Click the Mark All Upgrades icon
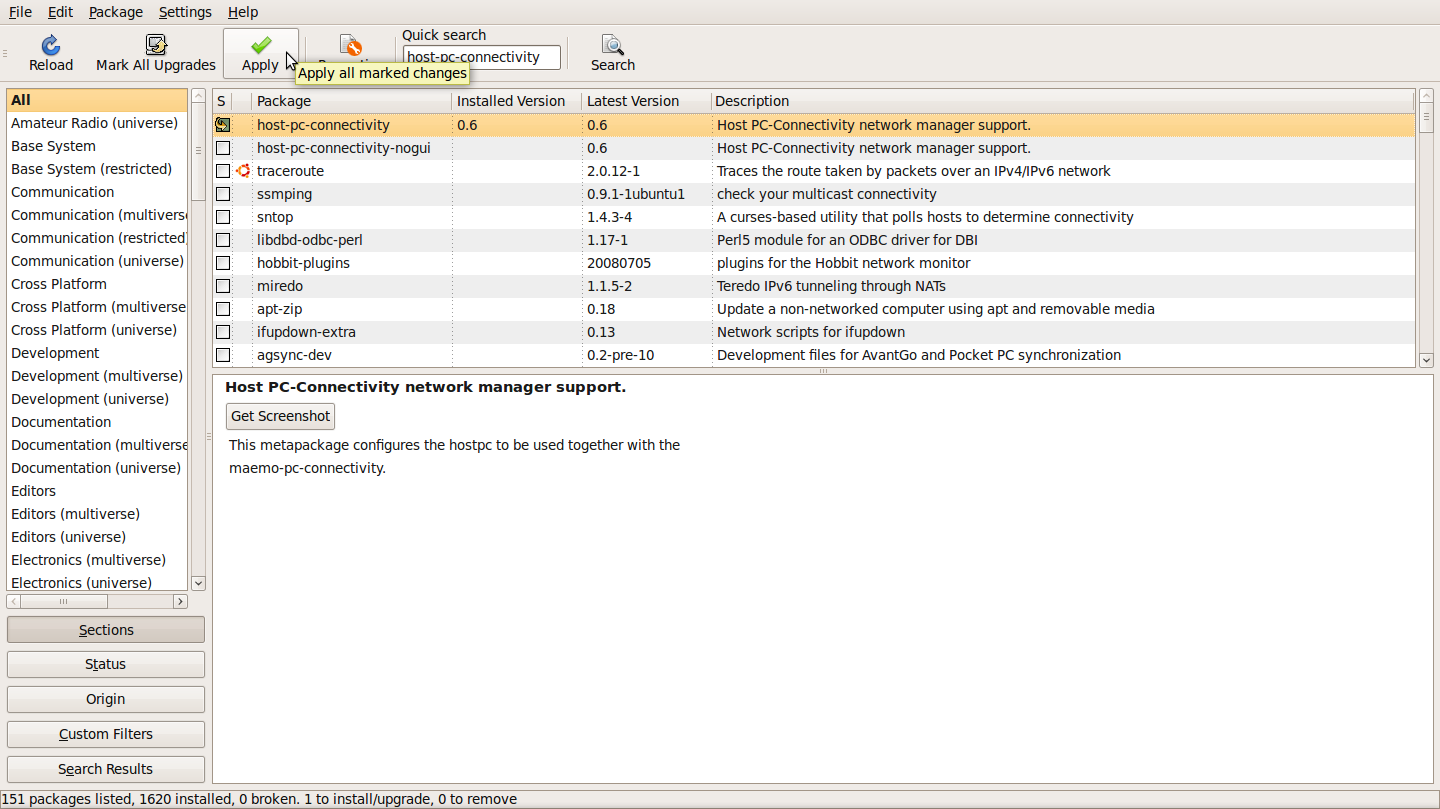 (x=156, y=45)
